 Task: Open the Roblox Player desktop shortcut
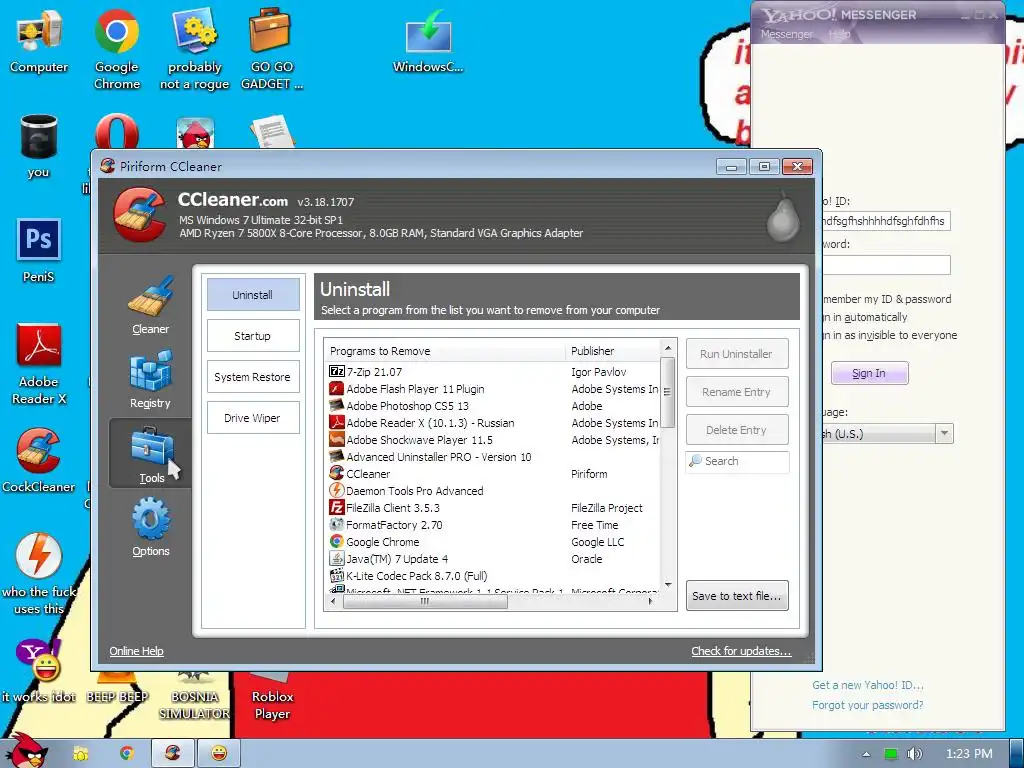click(x=272, y=696)
